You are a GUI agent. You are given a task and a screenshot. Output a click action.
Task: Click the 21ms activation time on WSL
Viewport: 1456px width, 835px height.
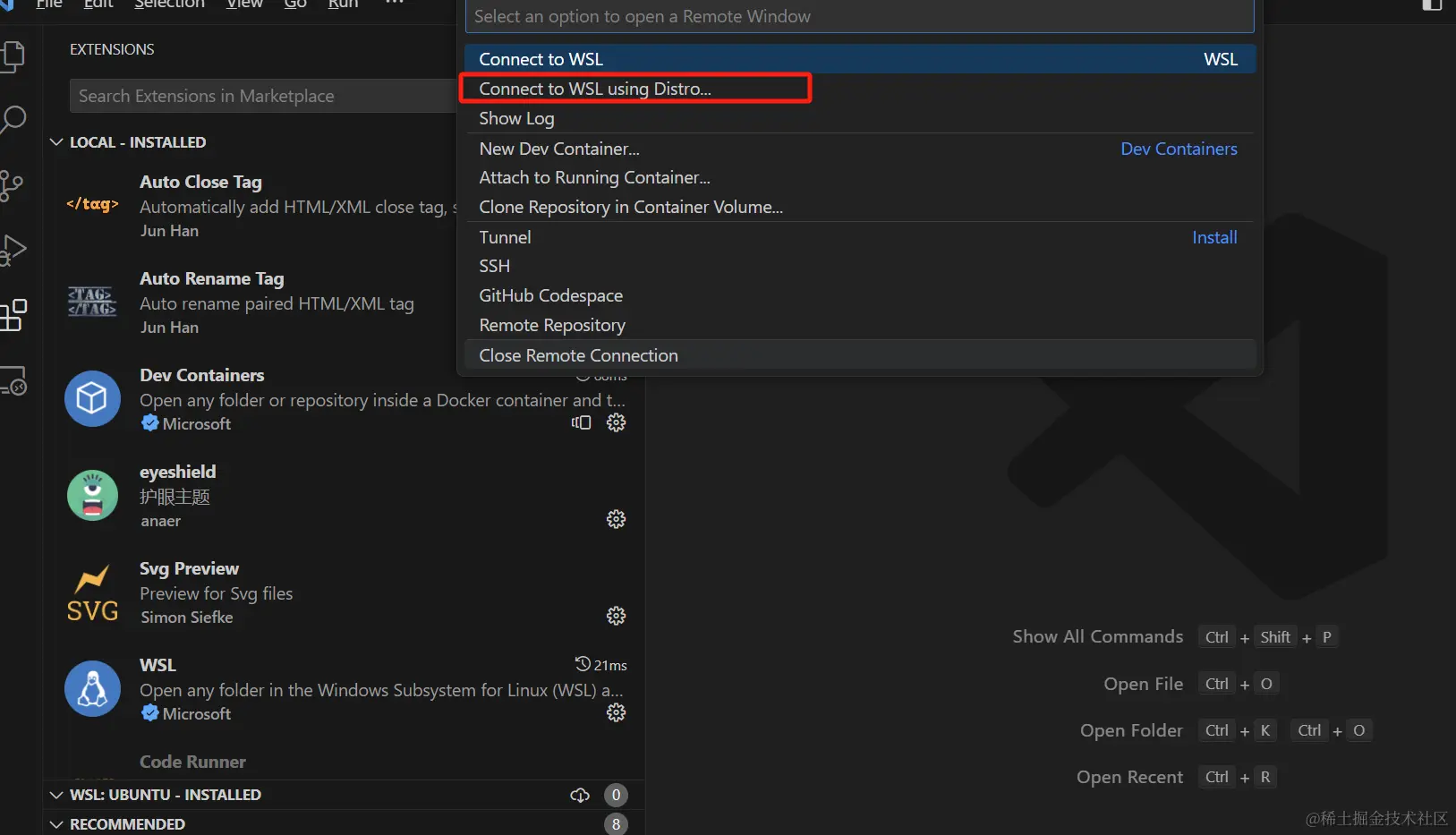pyautogui.click(x=610, y=665)
